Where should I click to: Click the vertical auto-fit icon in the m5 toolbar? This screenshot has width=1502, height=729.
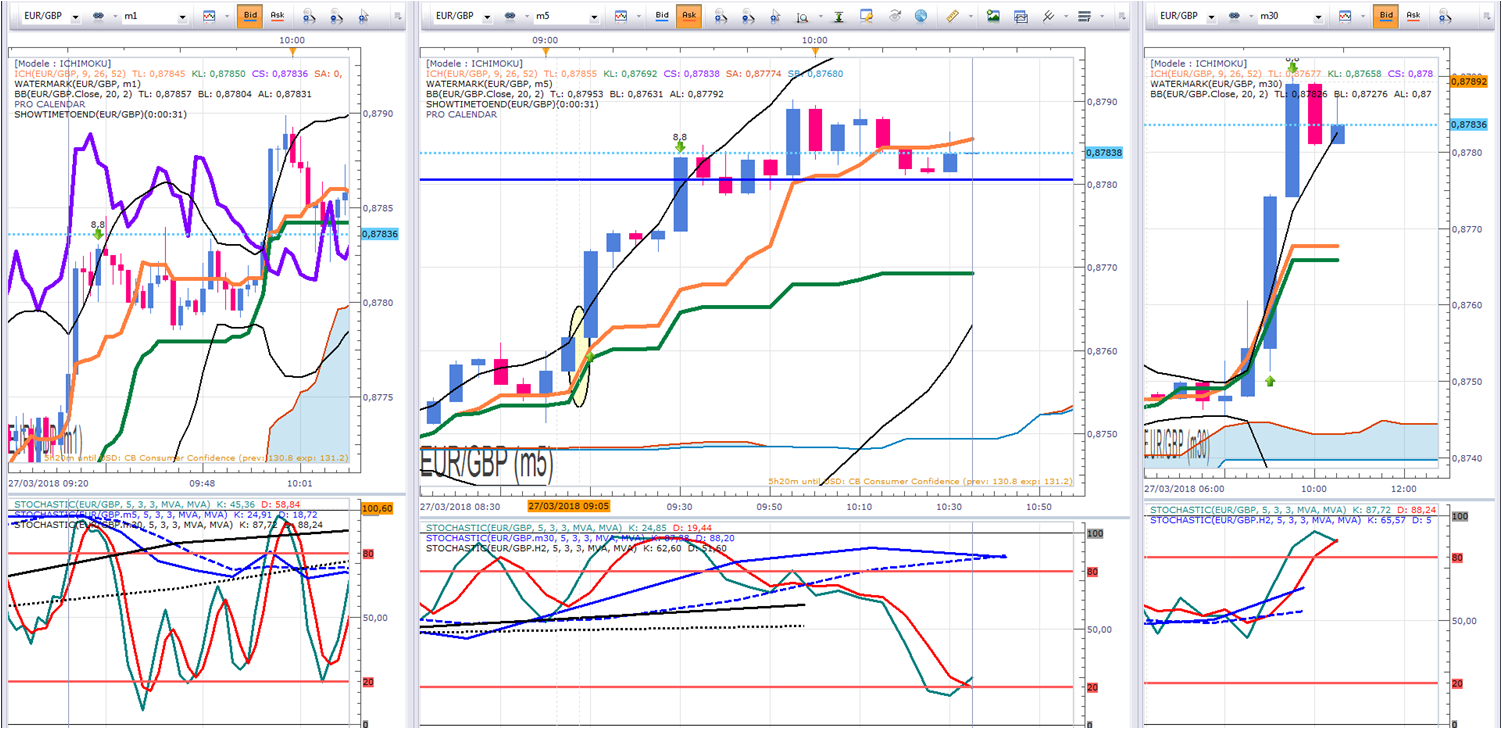pos(839,16)
